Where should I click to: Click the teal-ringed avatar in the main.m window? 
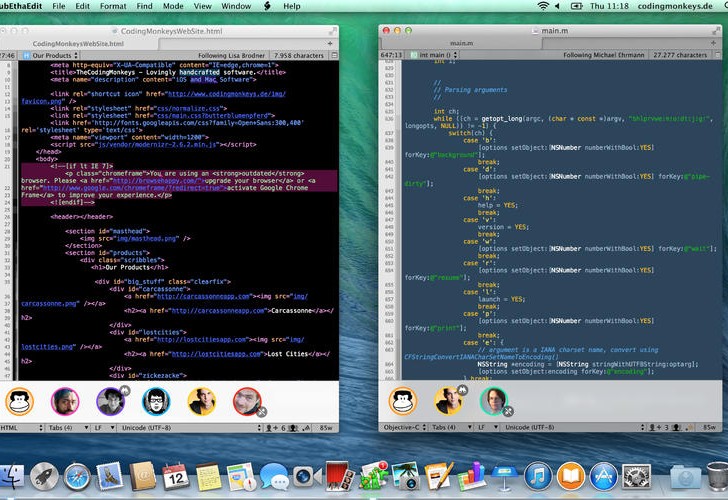click(x=493, y=402)
